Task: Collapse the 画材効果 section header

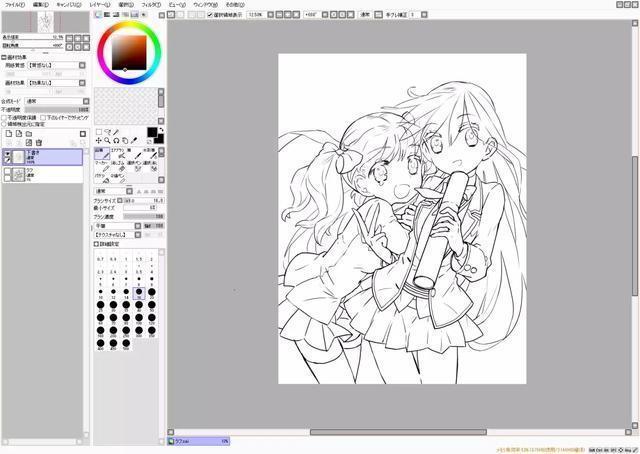Action: pyautogui.click(x=4, y=58)
